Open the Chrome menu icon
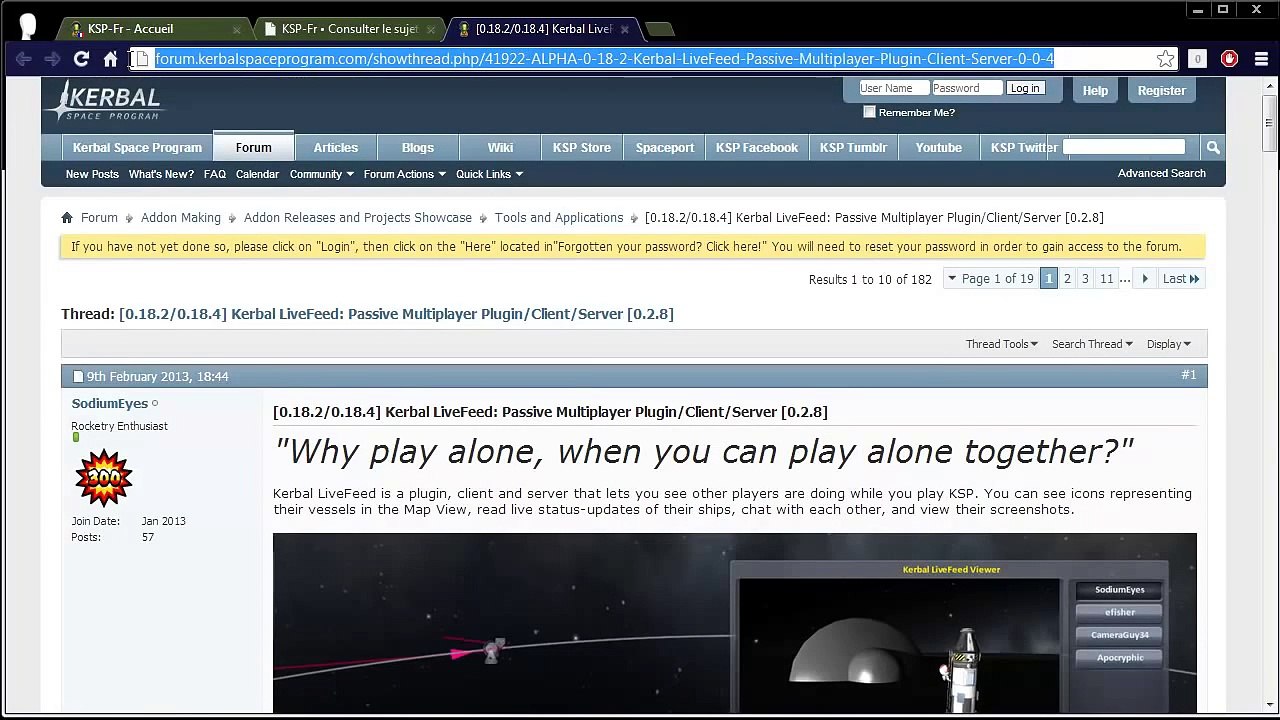 [x=1261, y=59]
